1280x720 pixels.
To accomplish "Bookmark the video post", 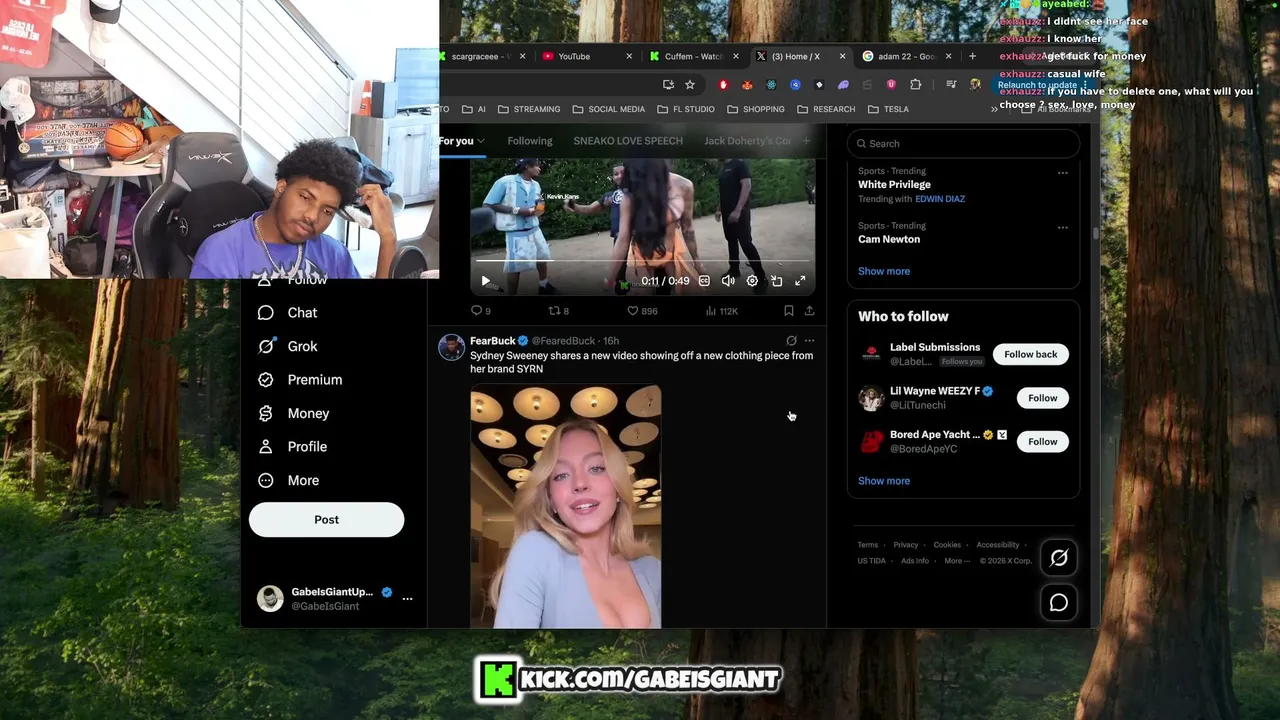I will point(789,311).
